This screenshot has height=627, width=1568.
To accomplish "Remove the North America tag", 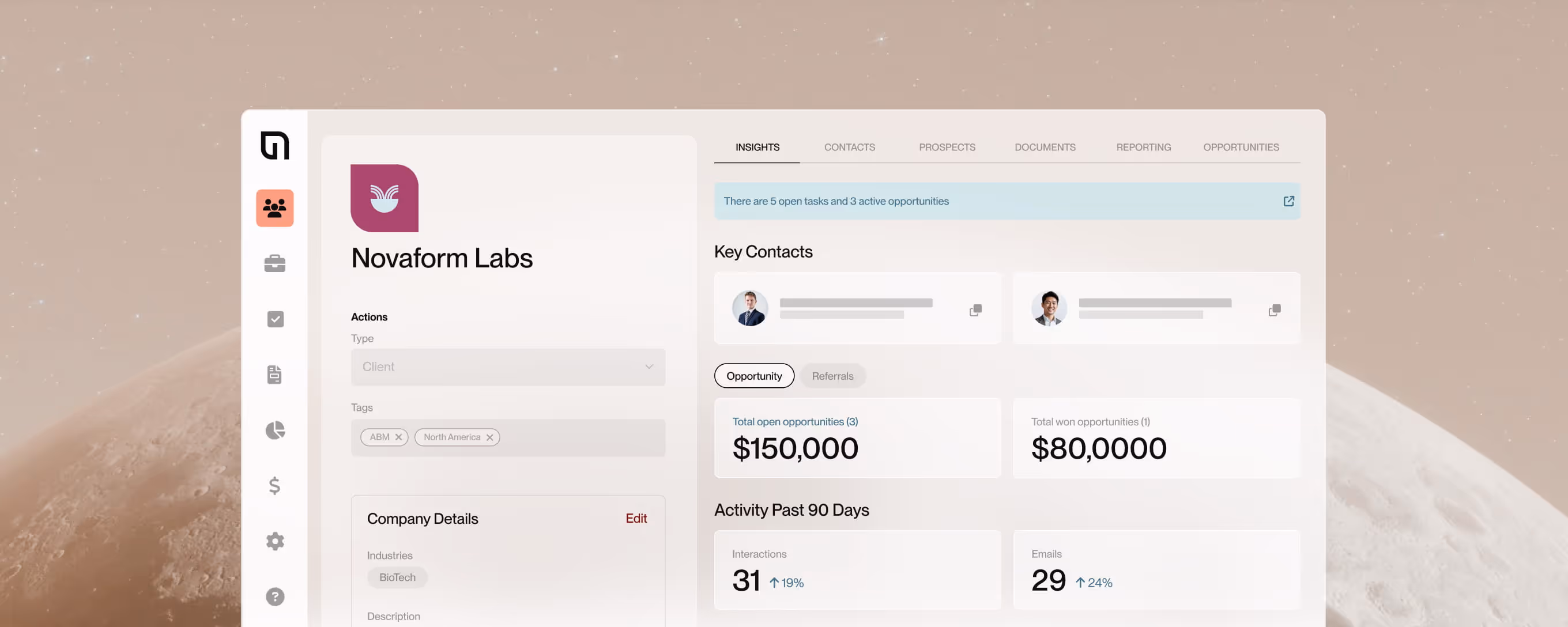I will 489,436.
